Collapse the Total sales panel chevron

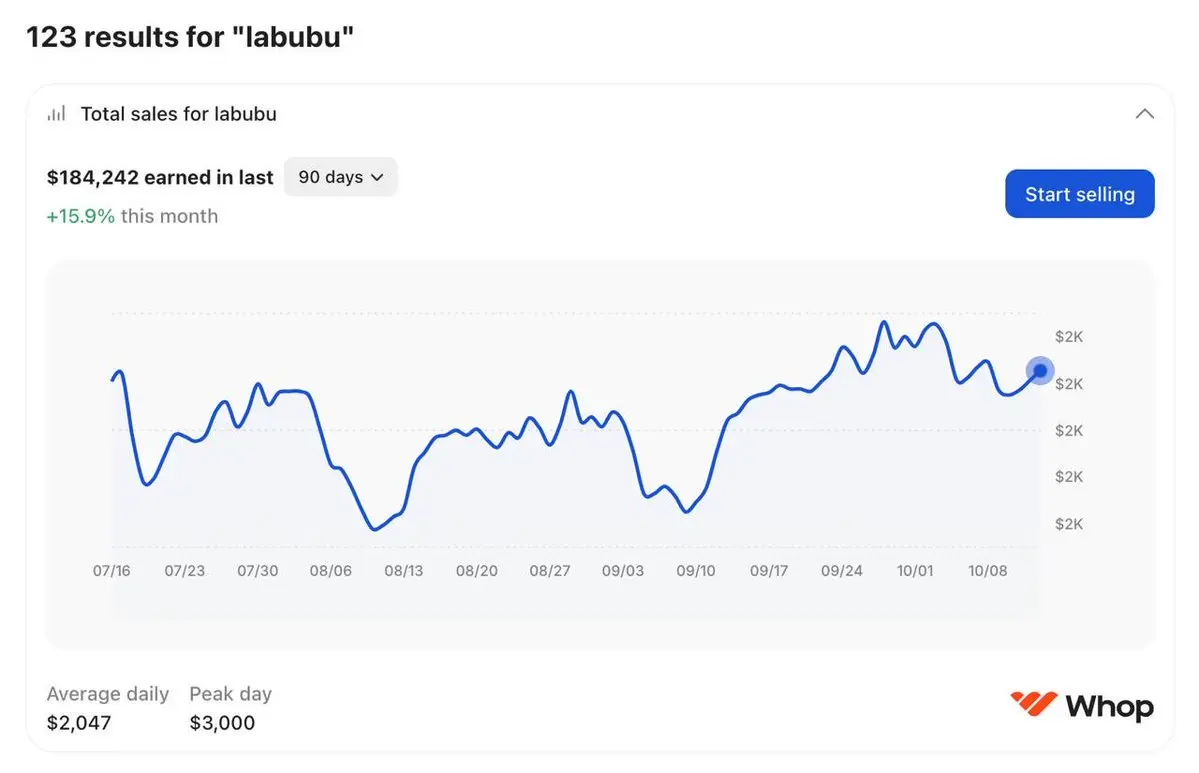coord(1145,114)
